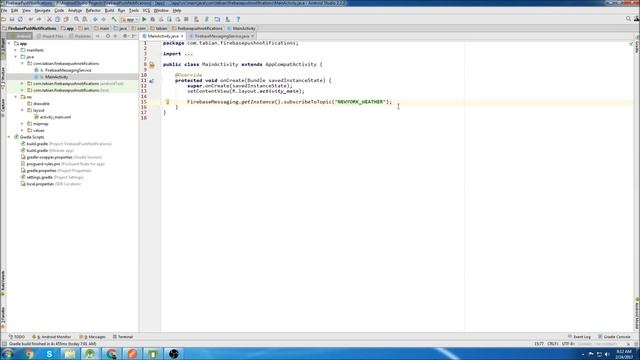Open the project panel gear settings icon
The width and height of the screenshot is (640, 360).
tap(125, 36)
